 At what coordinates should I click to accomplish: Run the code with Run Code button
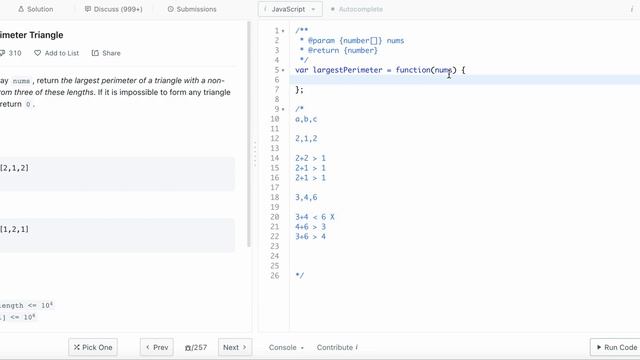click(616, 347)
